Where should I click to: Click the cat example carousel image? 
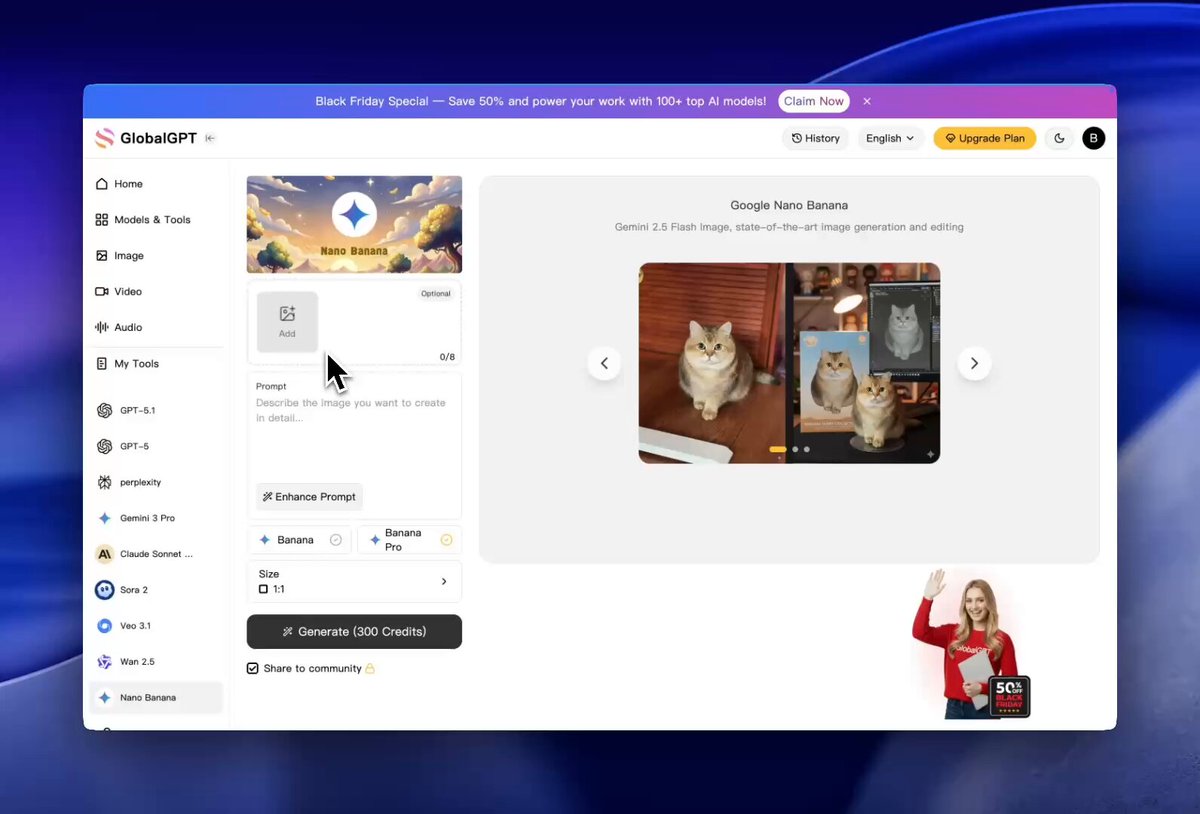tap(789, 363)
